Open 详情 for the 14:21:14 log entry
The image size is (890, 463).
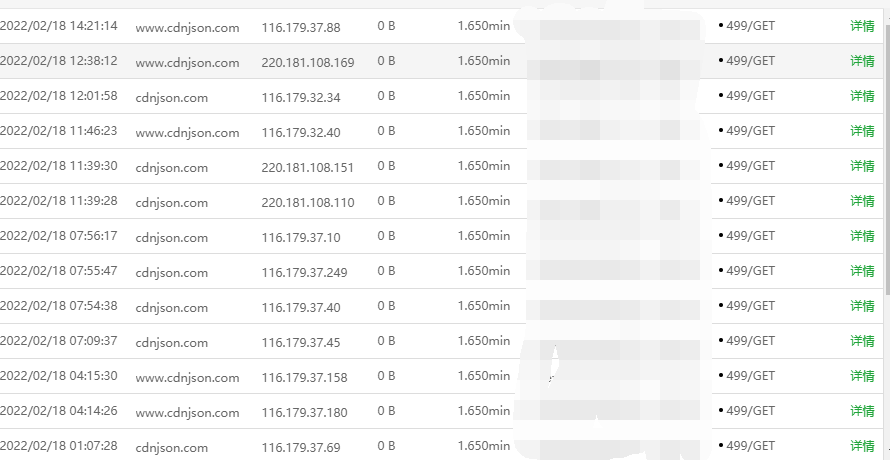coord(862,27)
